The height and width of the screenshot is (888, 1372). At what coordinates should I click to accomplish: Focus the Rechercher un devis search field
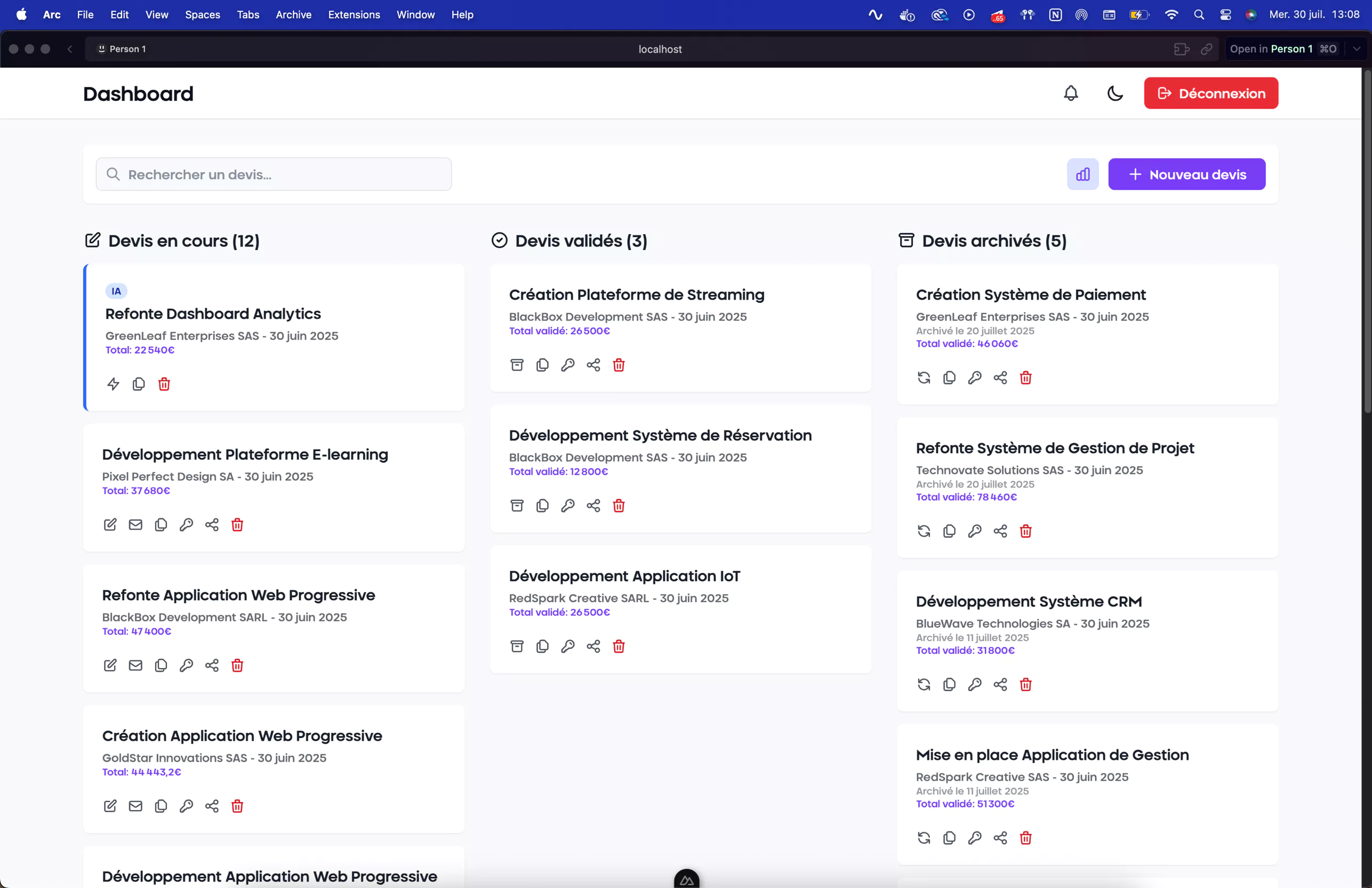tap(274, 174)
